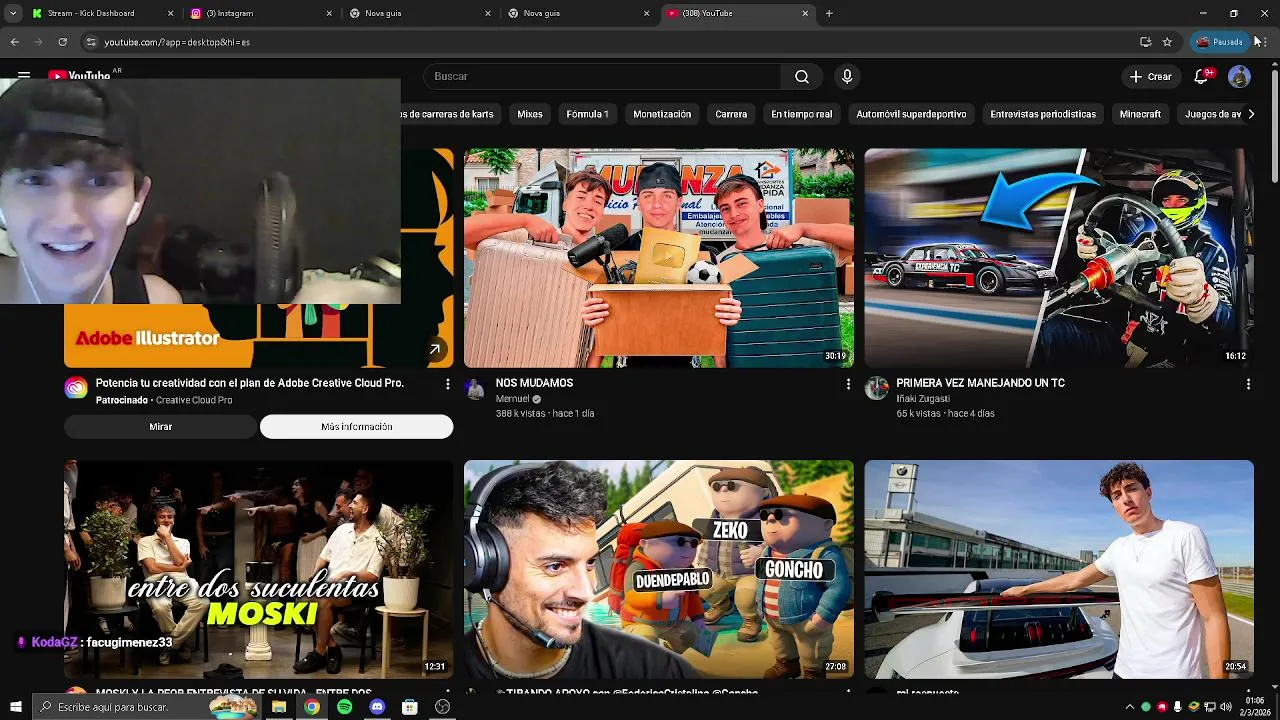Click the Iñaki Zugasti channel avatar
This screenshot has height=720, width=1280.
click(876, 388)
